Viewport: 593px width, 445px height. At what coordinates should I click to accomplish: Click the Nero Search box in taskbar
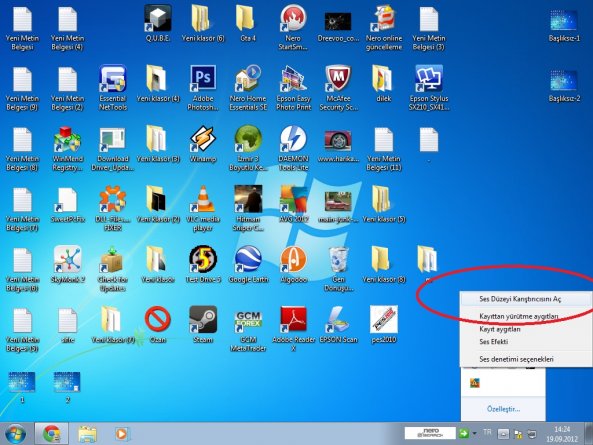(430, 433)
